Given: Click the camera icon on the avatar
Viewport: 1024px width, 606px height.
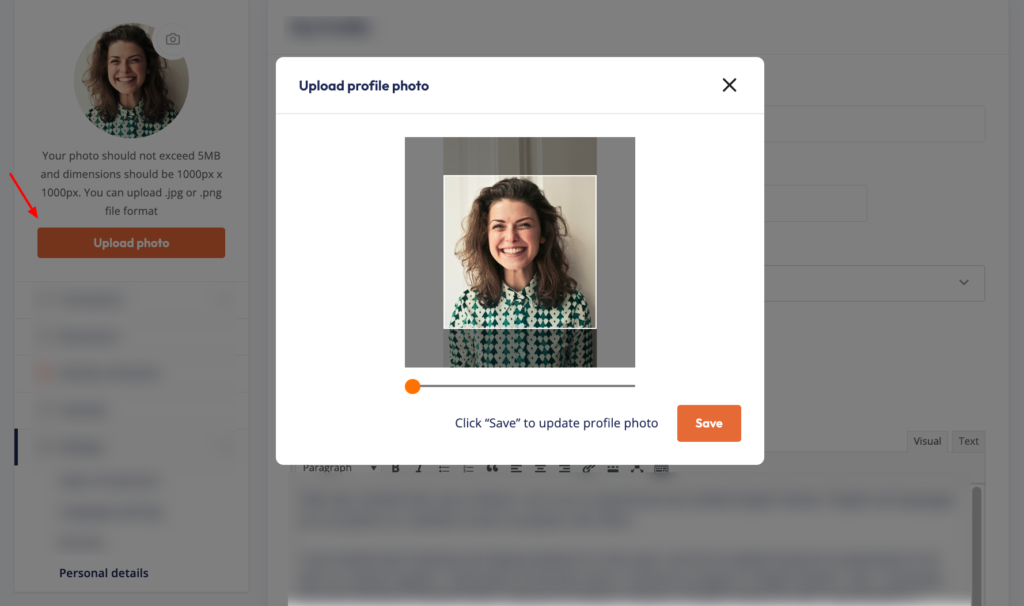Looking at the screenshot, I should tap(173, 39).
